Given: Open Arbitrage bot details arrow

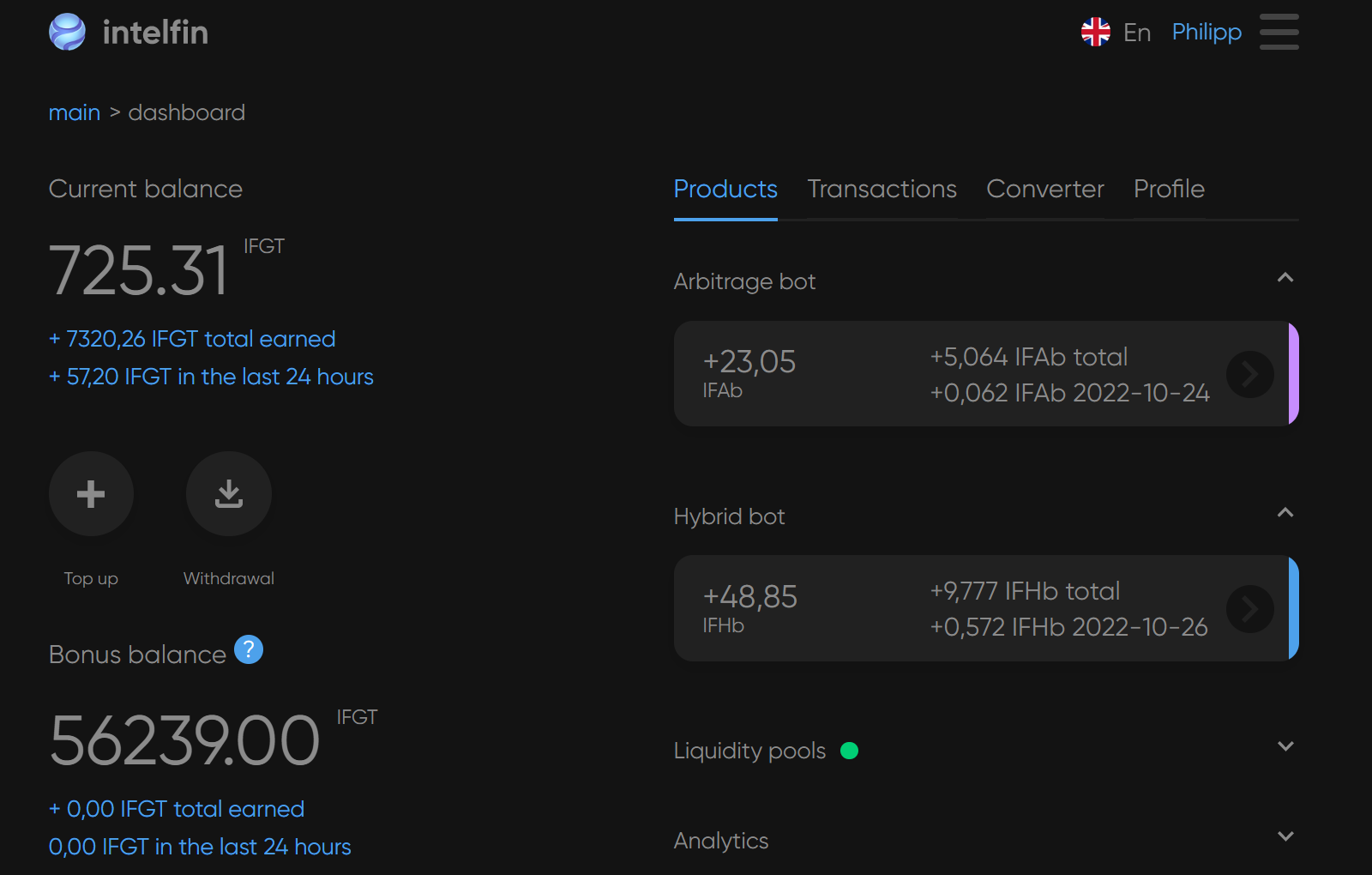Looking at the screenshot, I should 1249,374.
